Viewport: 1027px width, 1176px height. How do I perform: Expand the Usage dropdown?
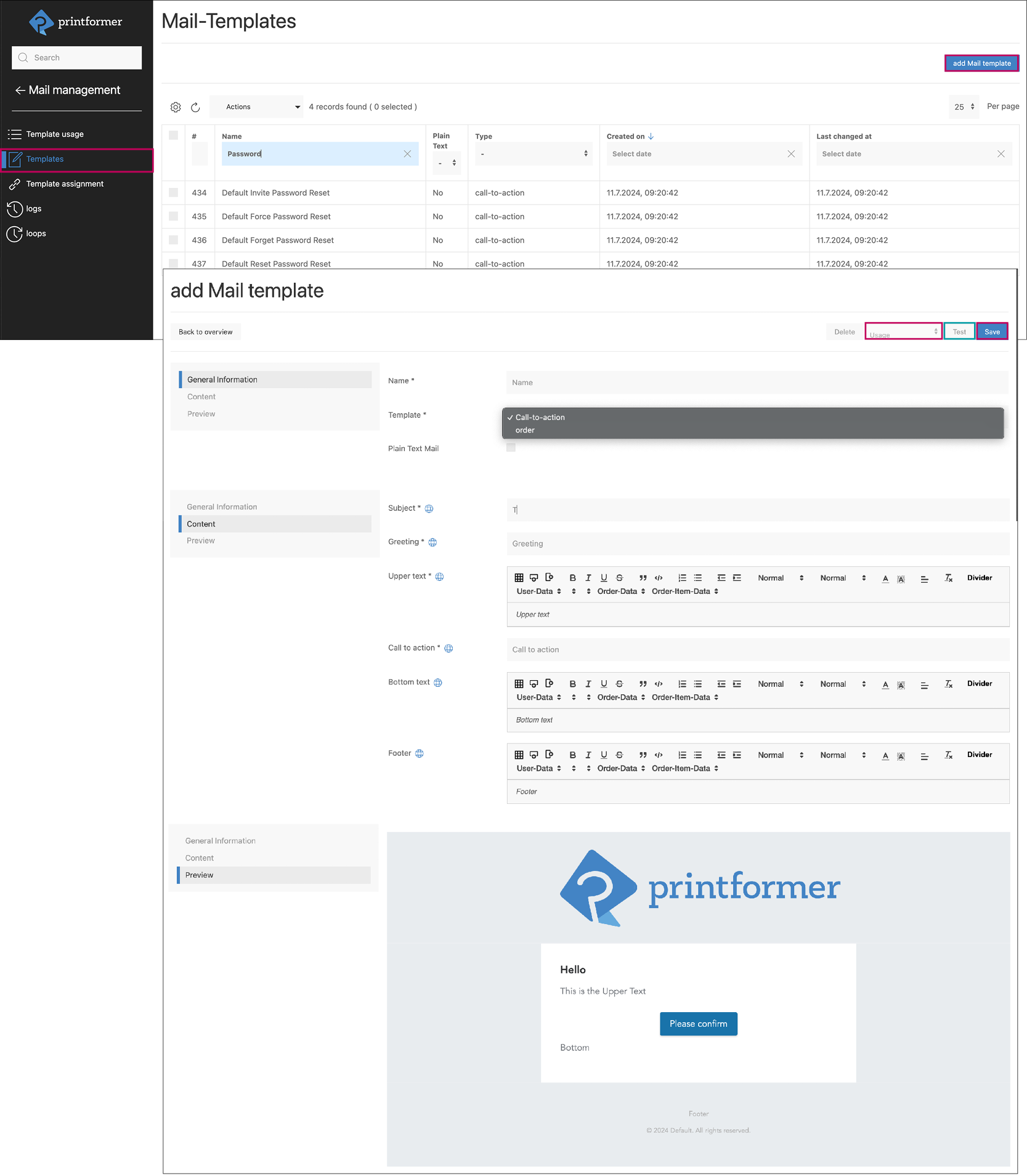tap(903, 332)
